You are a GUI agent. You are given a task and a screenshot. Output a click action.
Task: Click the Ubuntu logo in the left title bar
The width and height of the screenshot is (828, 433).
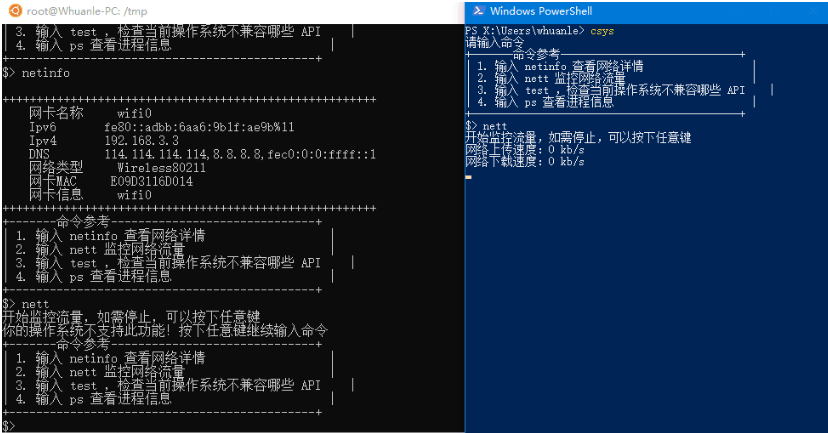15,11
